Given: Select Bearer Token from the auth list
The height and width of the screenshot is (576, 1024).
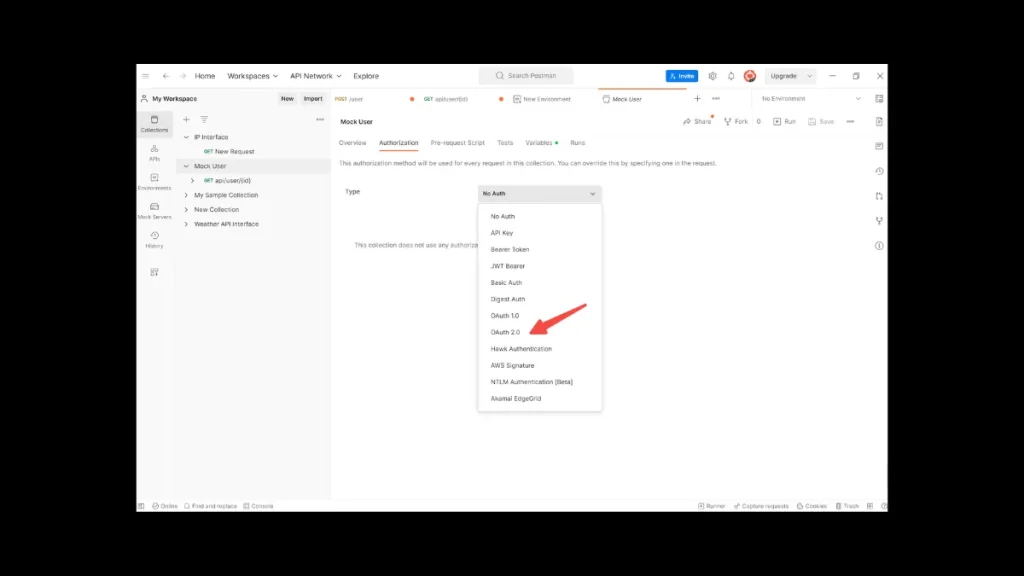Looking at the screenshot, I should [x=511, y=249].
